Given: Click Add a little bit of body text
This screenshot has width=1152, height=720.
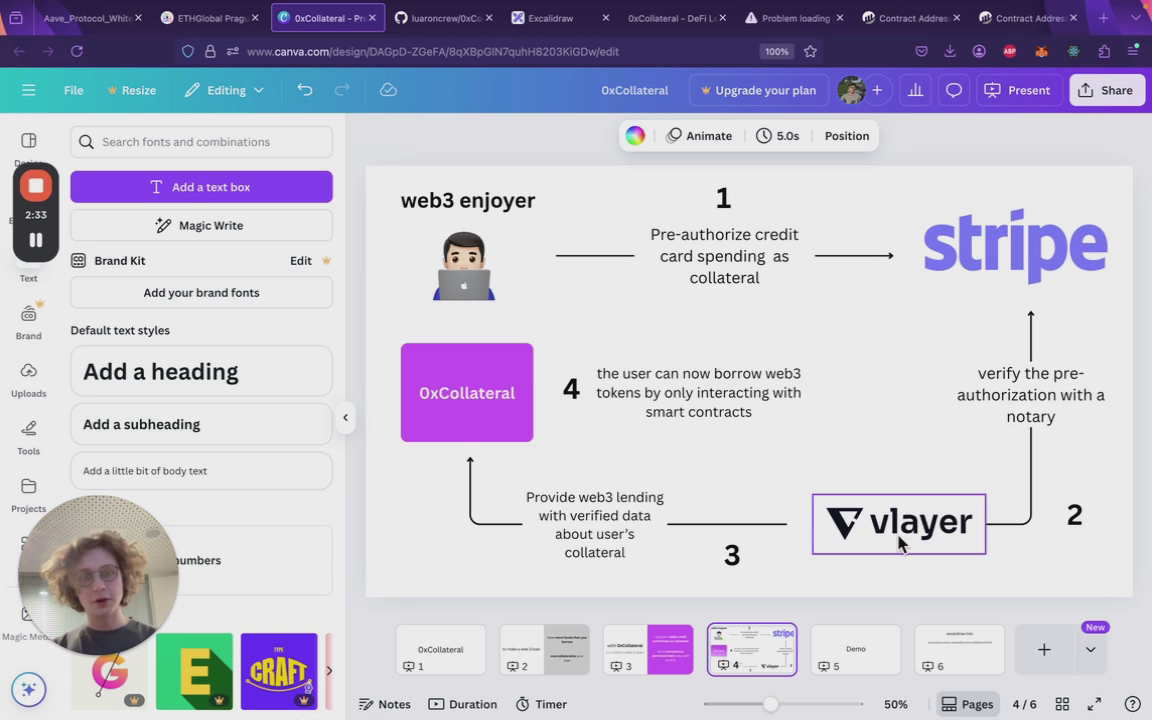Looking at the screenshot, I should 201,471.
